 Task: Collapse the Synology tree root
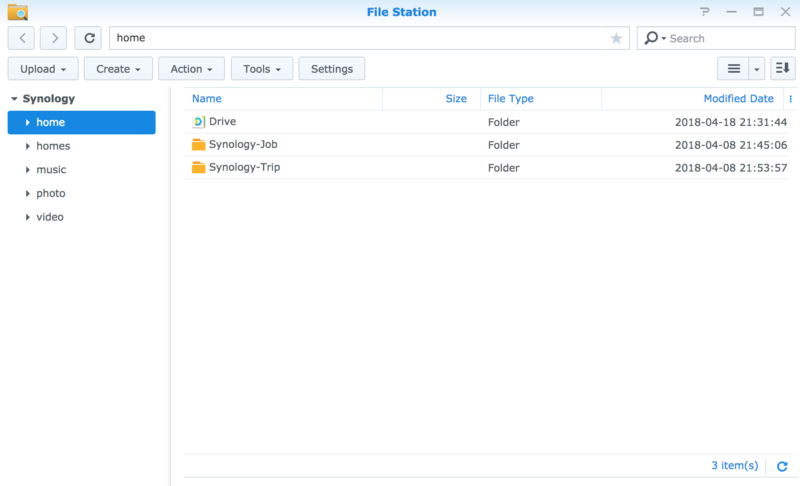(x=14, y=98)
